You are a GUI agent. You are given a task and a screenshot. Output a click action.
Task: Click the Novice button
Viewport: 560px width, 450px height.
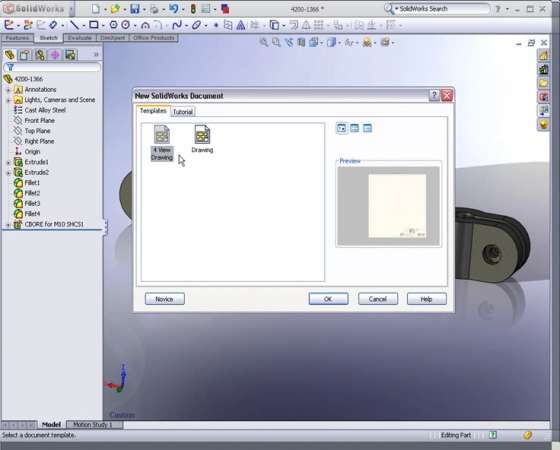[165, 299]
